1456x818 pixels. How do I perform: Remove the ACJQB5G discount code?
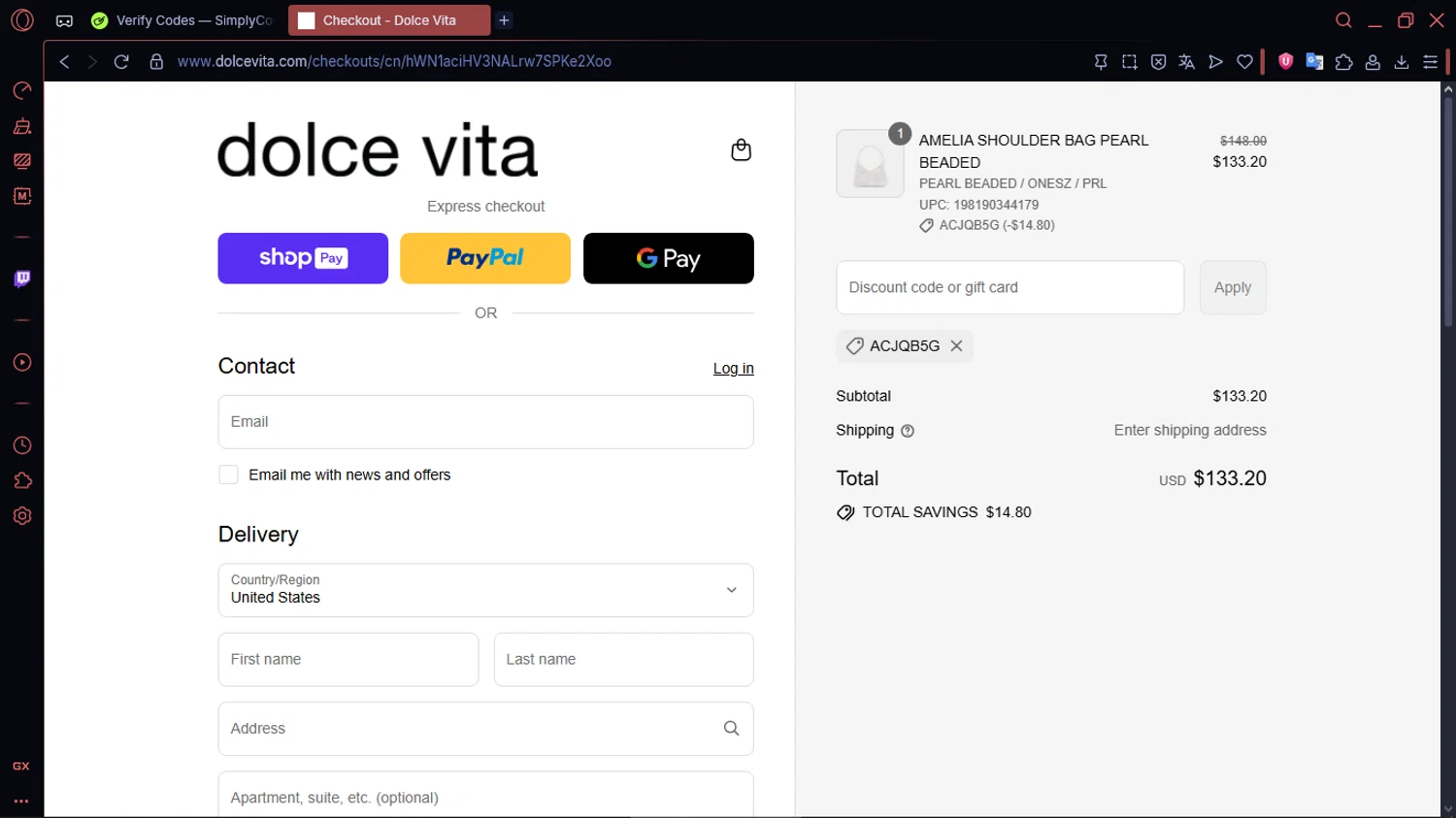coord(956,346)
